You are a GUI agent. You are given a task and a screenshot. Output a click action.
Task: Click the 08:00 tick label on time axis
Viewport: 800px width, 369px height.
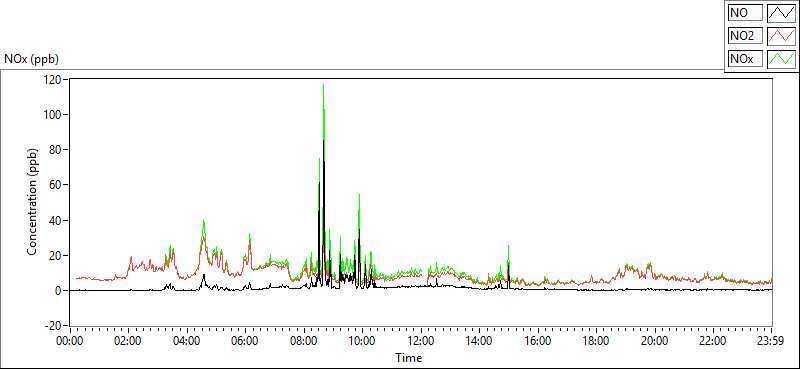point(304,339)
